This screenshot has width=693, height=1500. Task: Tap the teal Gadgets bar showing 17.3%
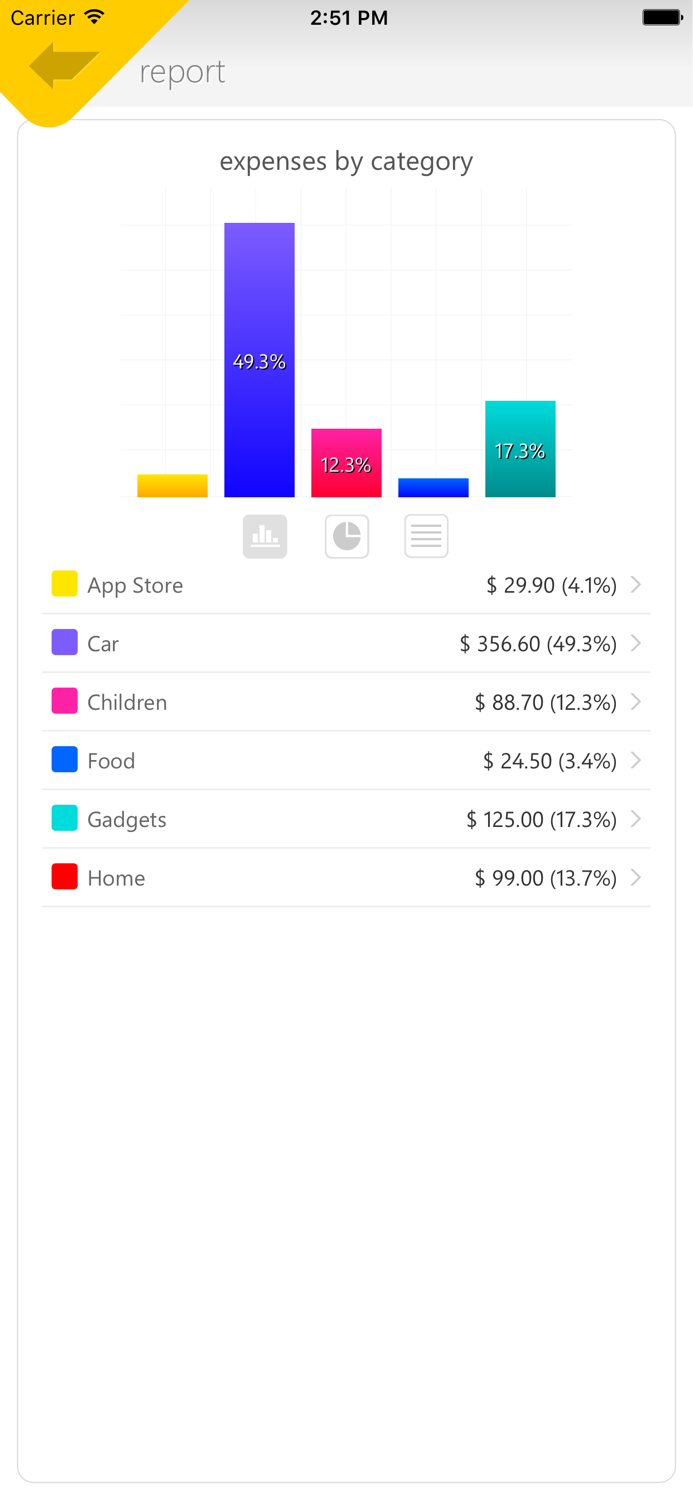pos(520,450)
